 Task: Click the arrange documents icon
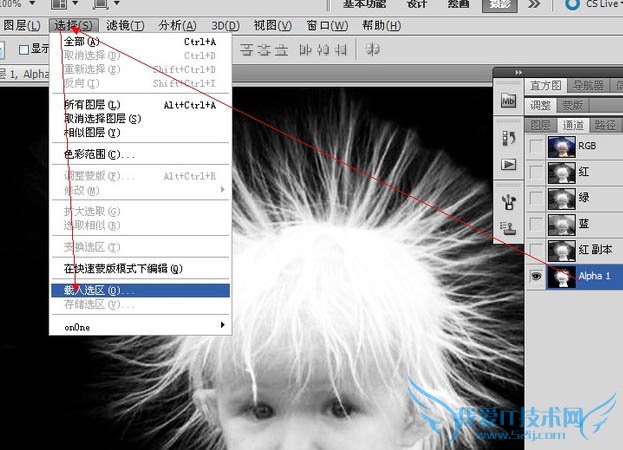[59, 4]
